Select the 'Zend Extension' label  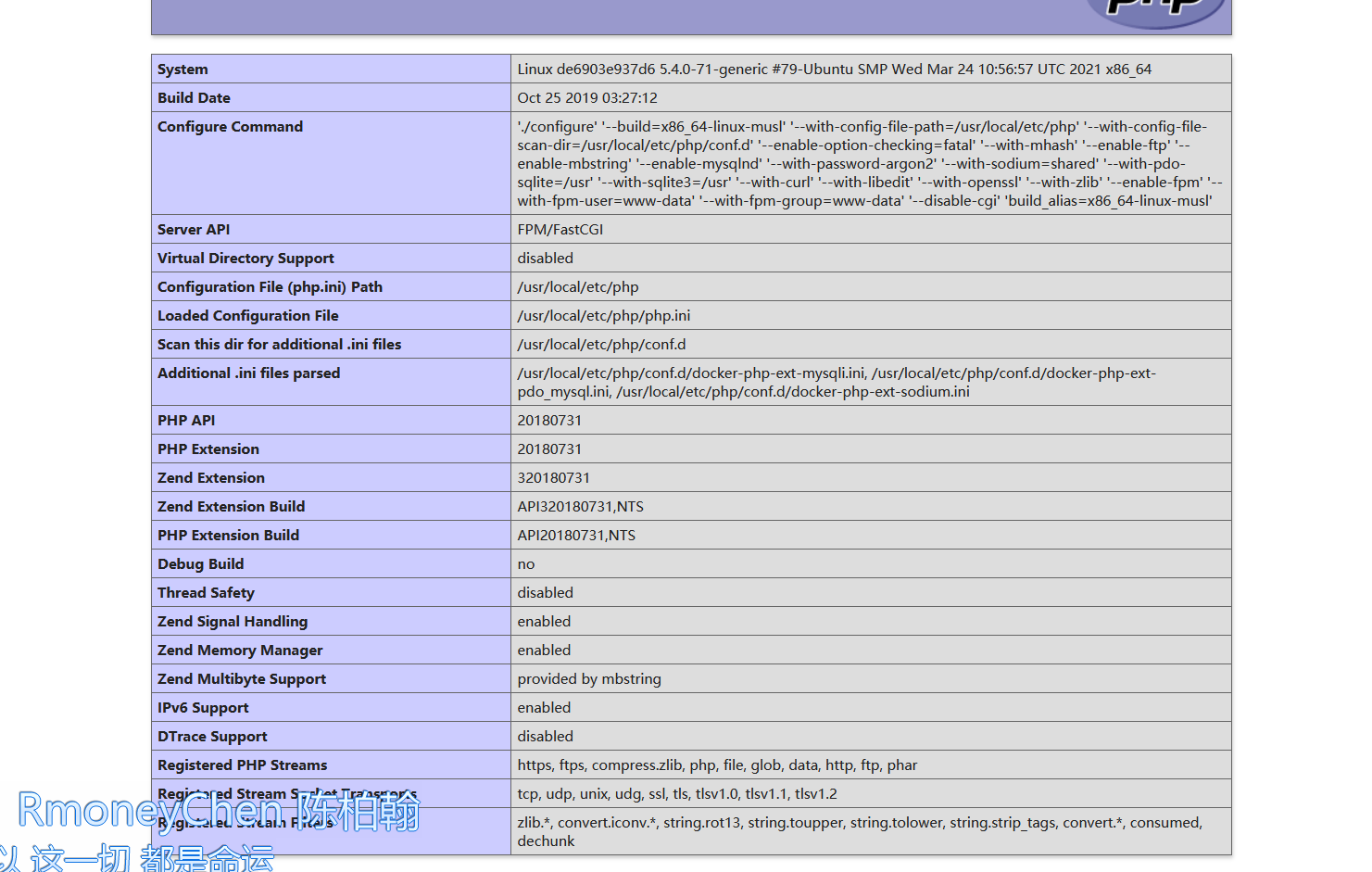(x=211, y=478)
